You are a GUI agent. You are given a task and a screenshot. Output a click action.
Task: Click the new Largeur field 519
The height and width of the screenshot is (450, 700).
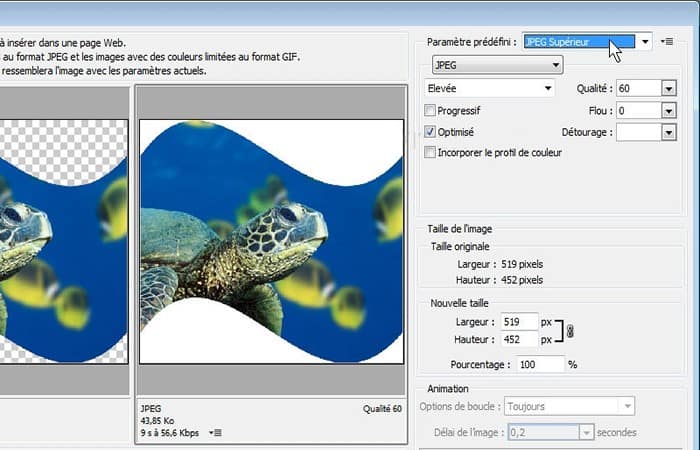(519, 322)
